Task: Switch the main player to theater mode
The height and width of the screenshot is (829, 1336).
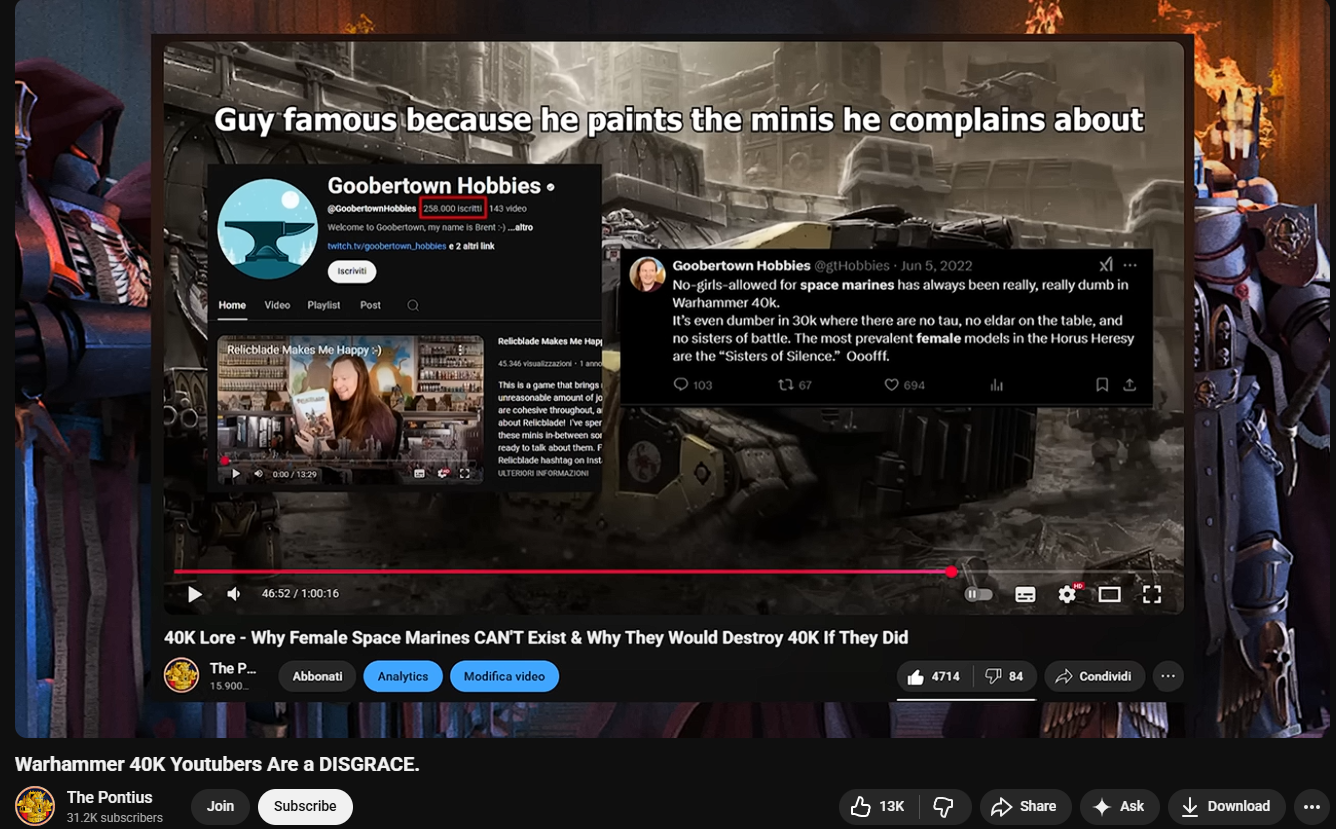Action: [x=1110, y=594]
